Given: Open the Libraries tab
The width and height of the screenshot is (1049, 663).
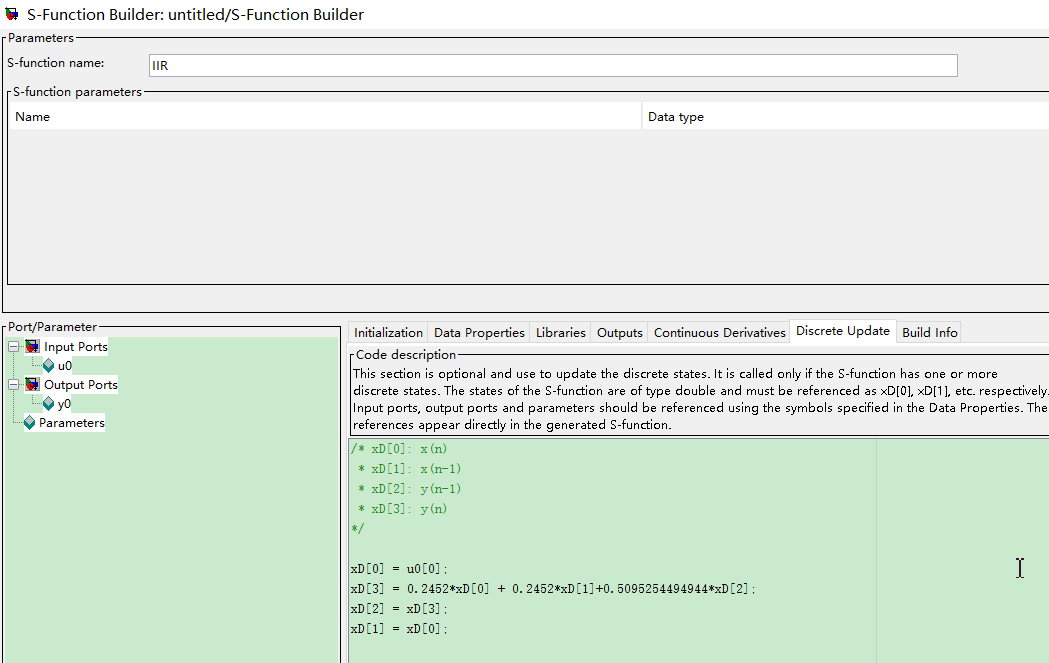Looking at the screenshot, I should click(561, 333).
